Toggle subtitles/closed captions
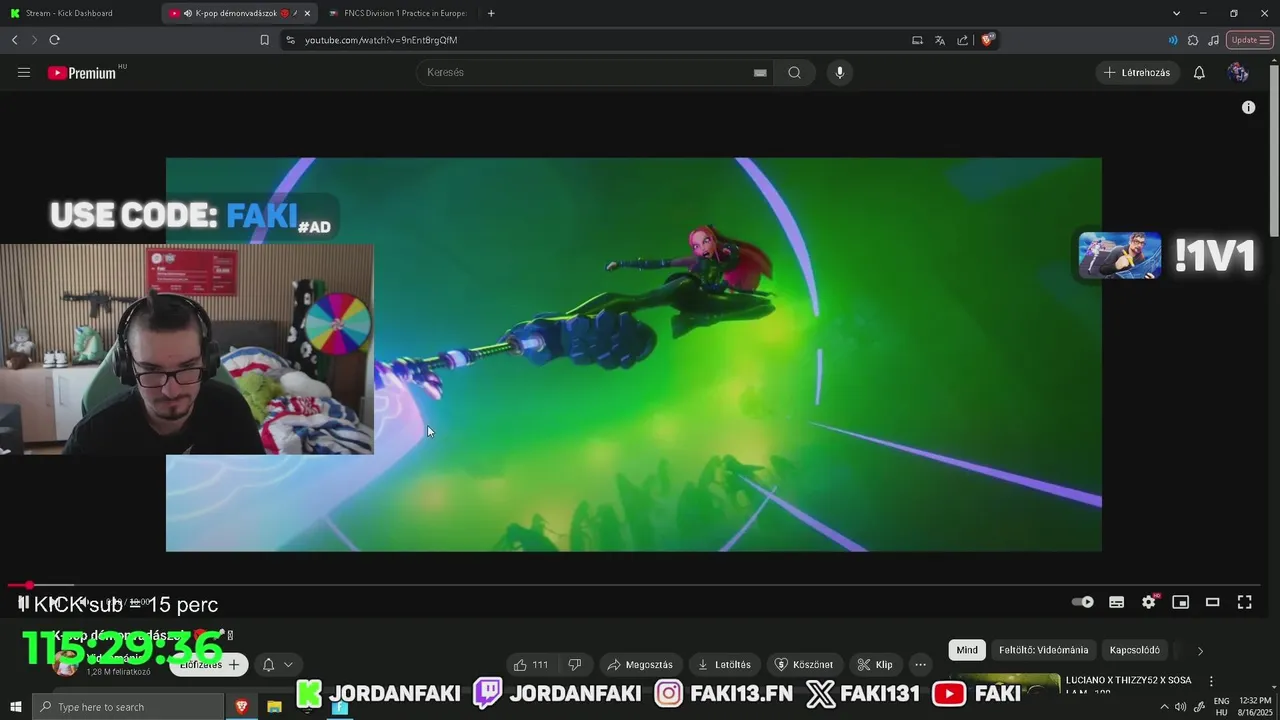1280x720 pixels. [1117, 602]
